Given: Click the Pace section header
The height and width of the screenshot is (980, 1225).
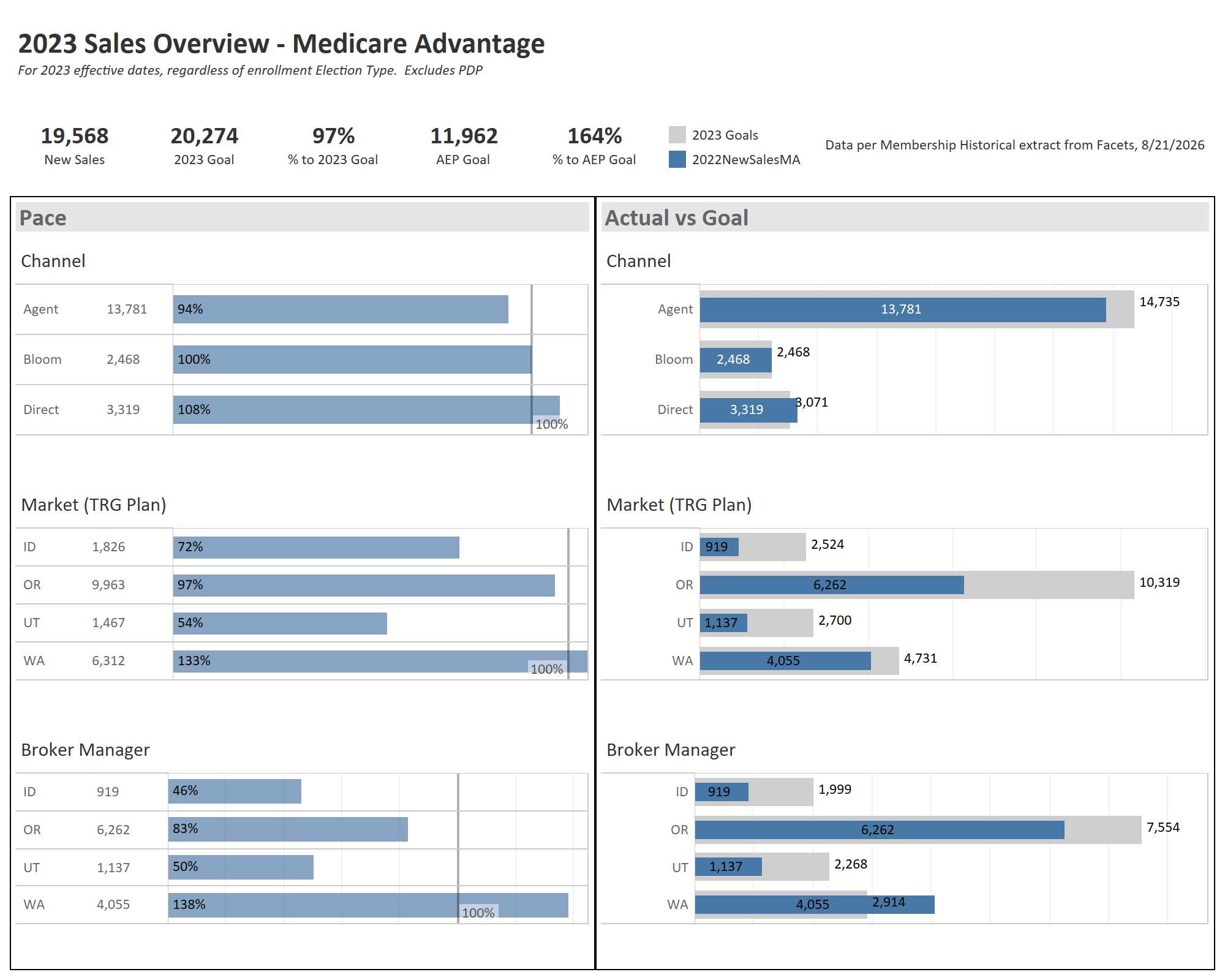Looking at the screenshot, I should (303, 217).
